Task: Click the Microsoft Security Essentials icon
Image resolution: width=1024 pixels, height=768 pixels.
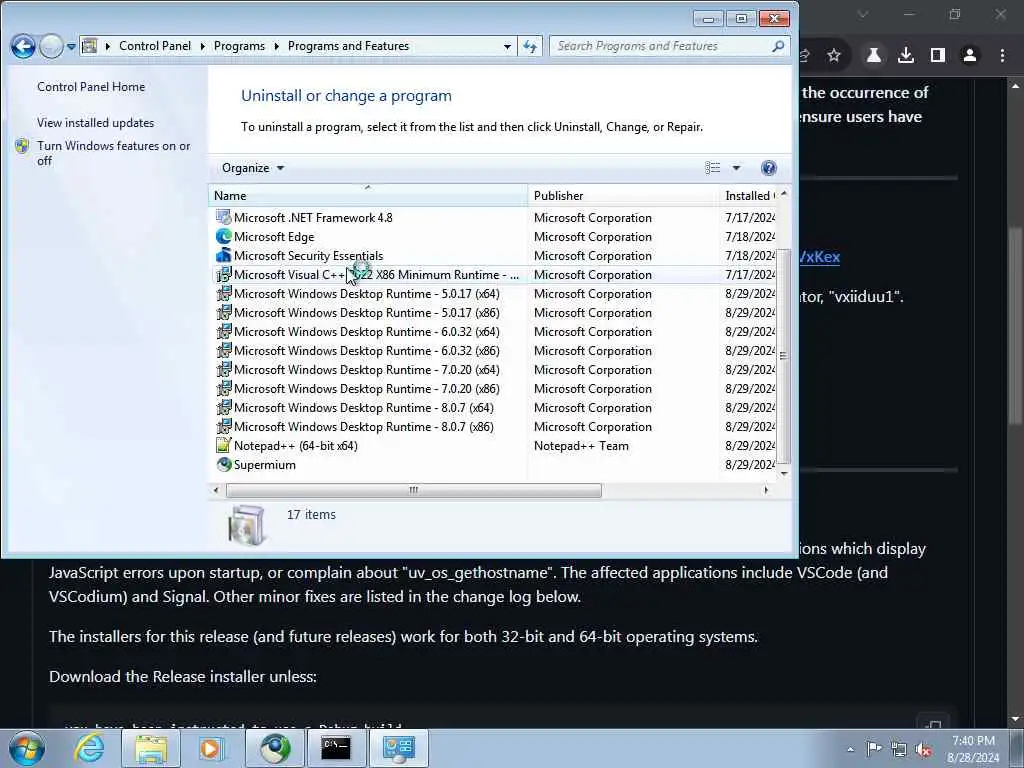Action: point(223,255)
